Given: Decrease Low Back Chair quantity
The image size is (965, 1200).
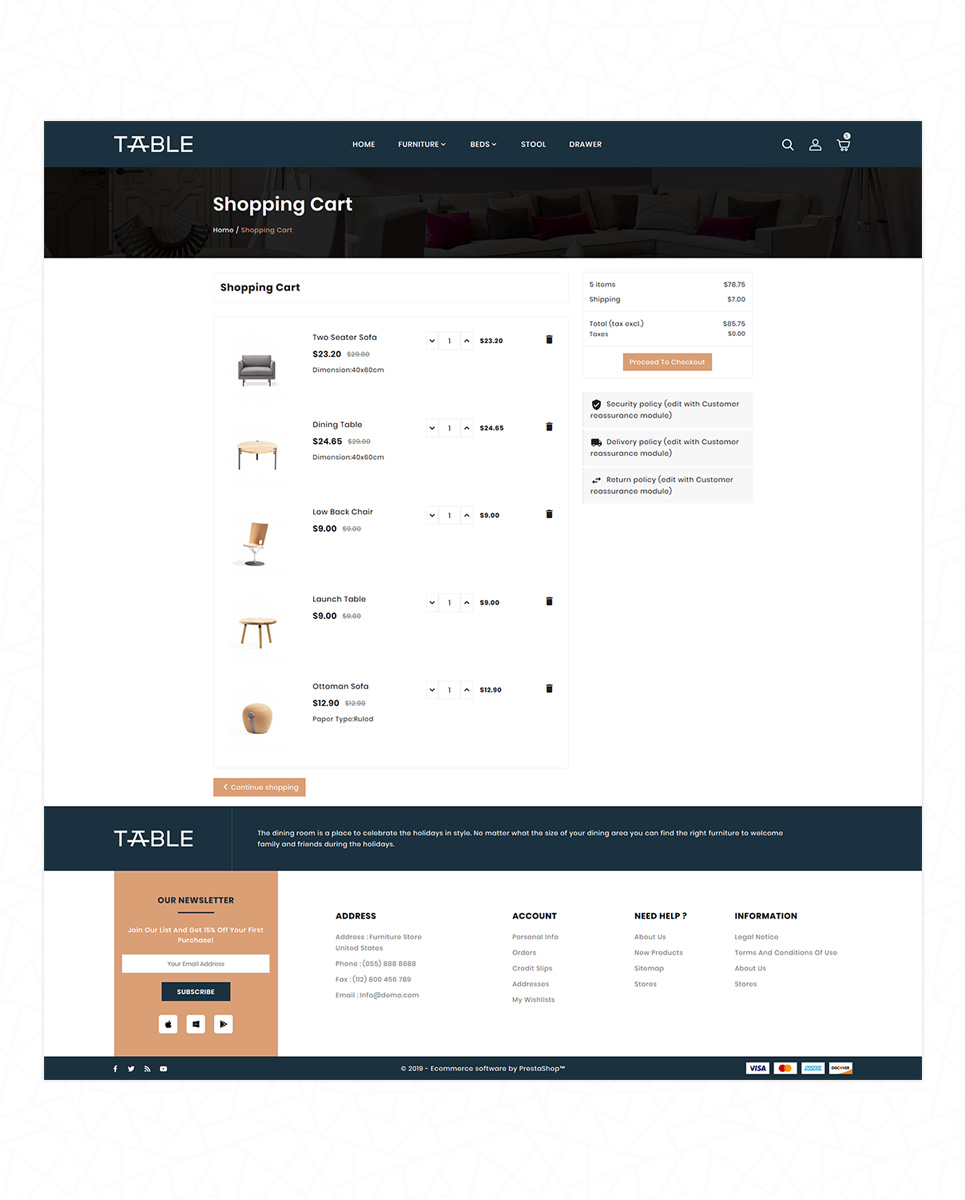Looking at the screenshot, I should point(432,515).
